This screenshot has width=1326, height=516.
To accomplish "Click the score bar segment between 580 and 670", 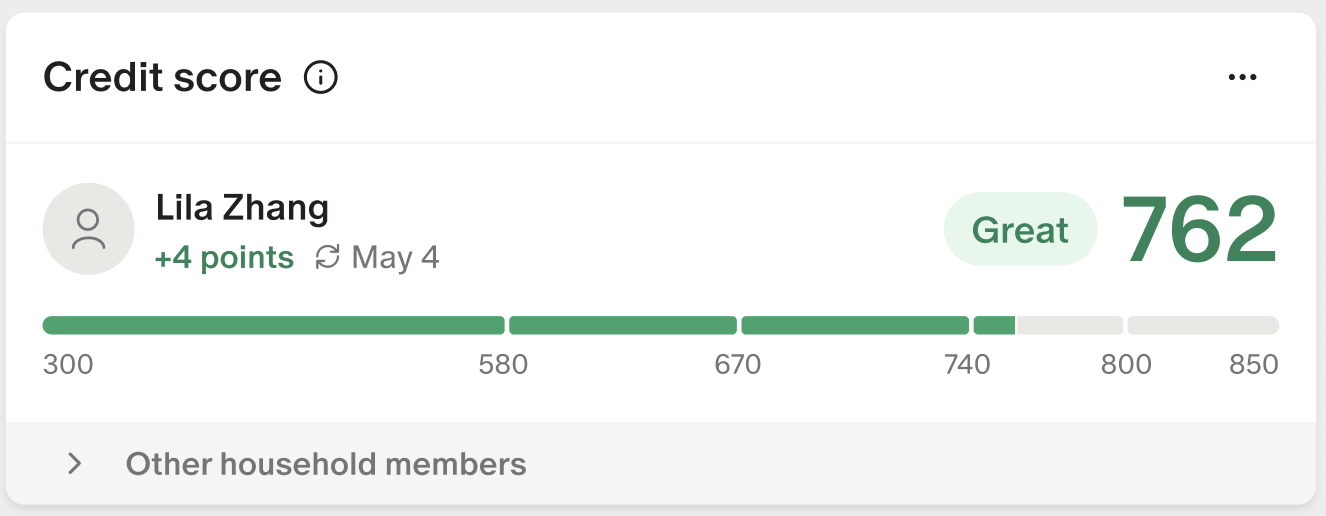I will pyautogui.click(x=623, y=325).
